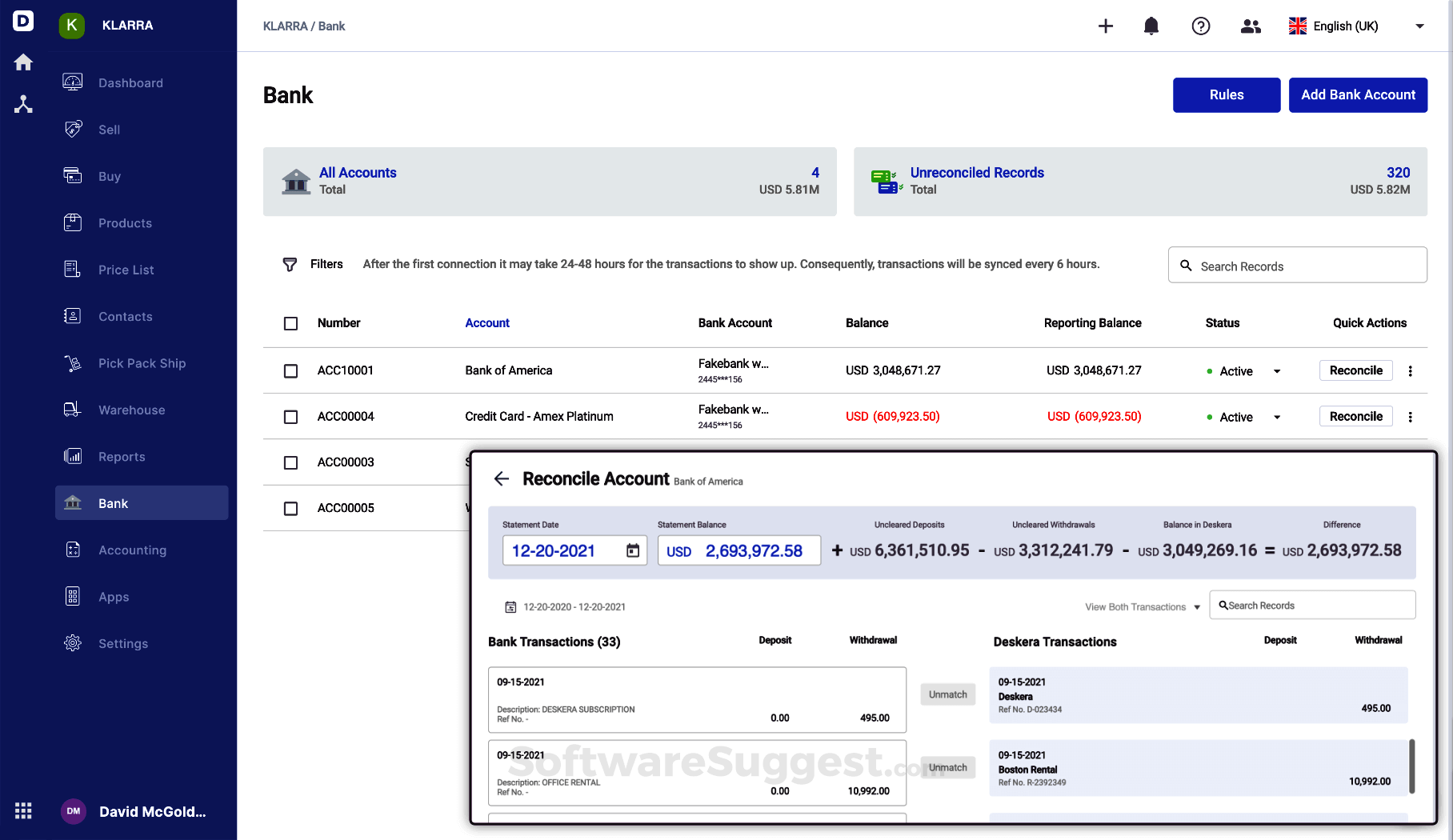This screenshot has width=1453, height=840.
Task: Click Search Records field in Reconcile panel
Action: click(1312, 605)
